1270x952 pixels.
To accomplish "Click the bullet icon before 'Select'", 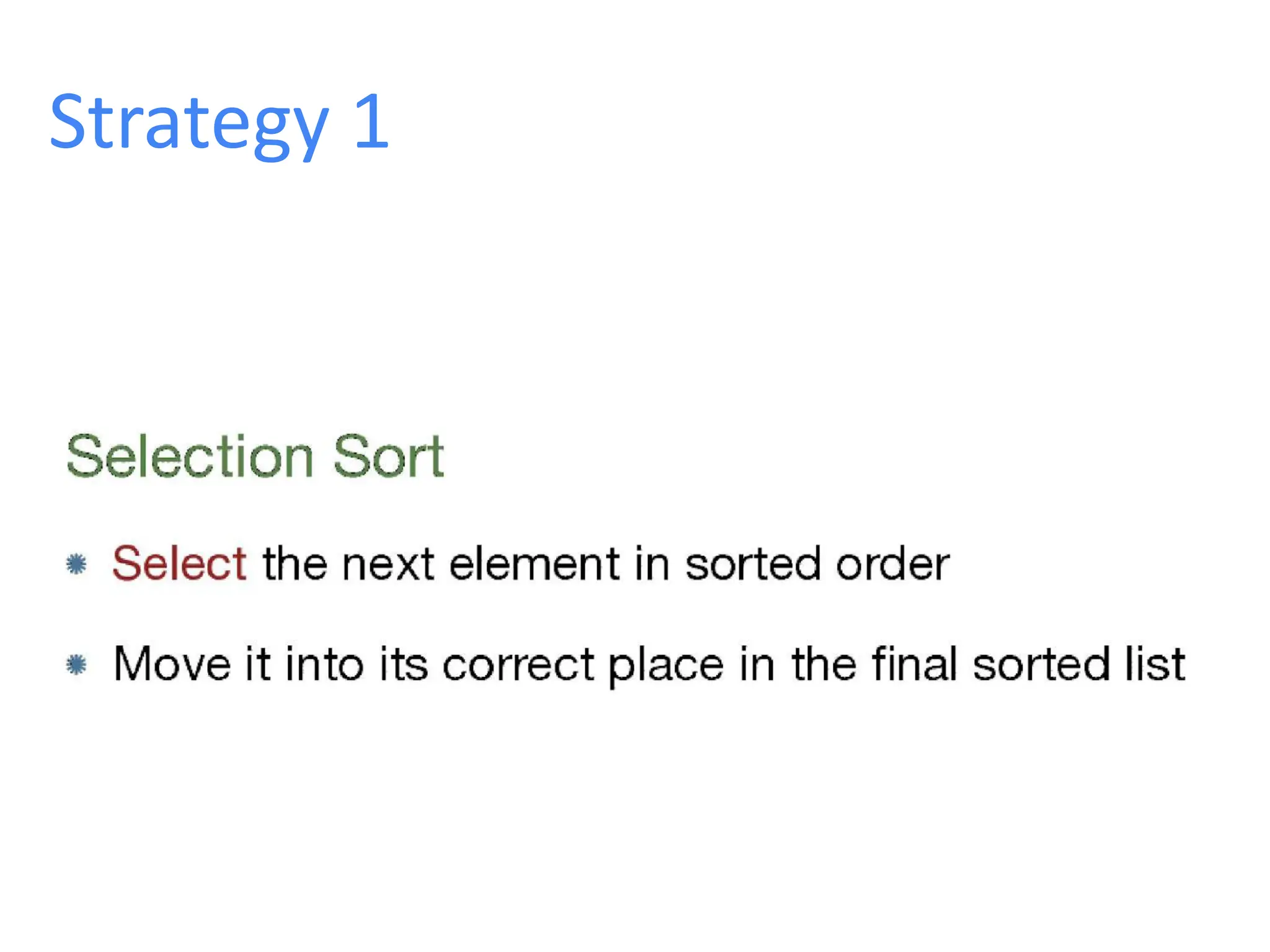I will tap(76, 564).
